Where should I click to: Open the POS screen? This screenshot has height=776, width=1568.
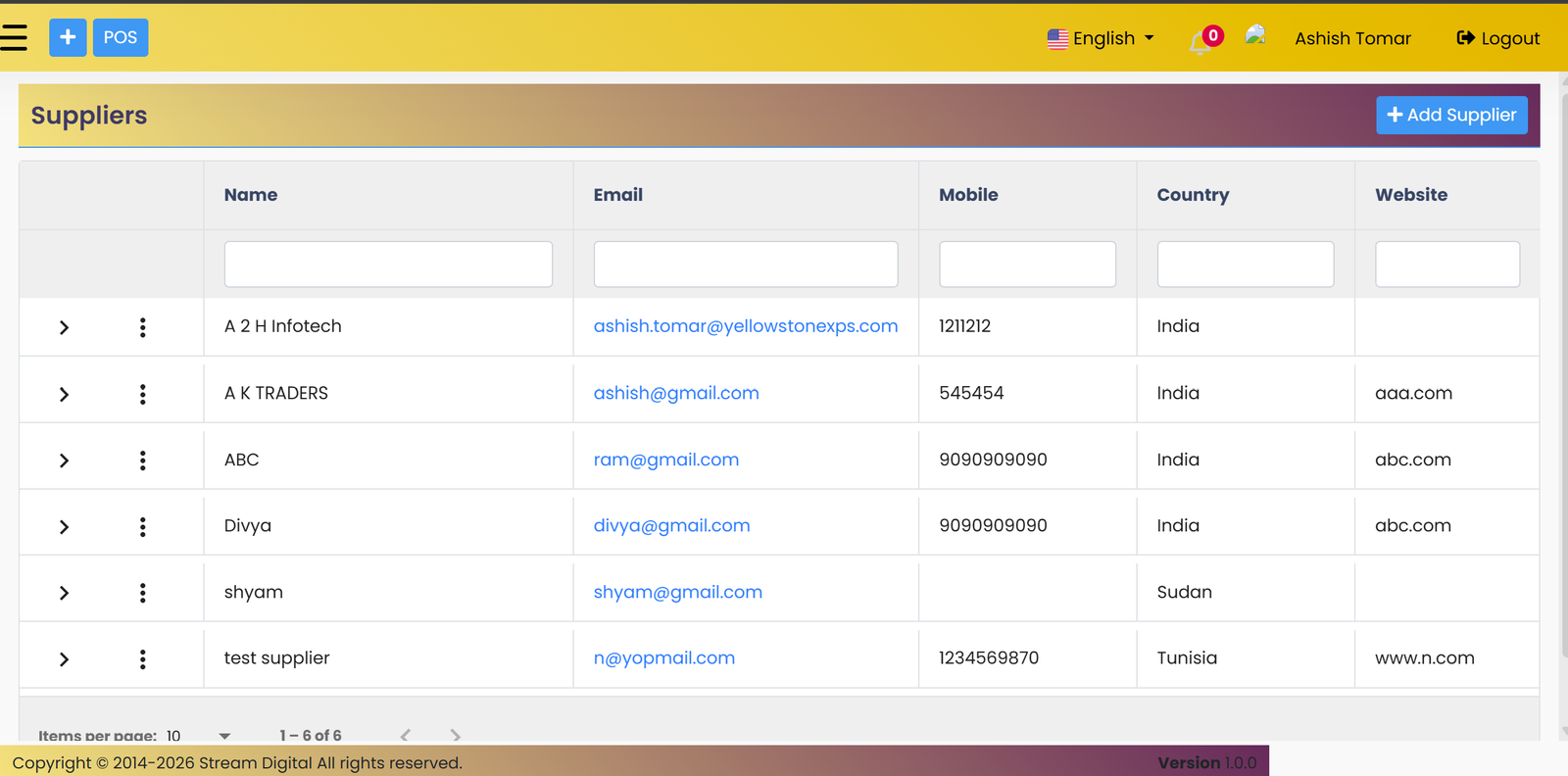click(x=121, y=37)
